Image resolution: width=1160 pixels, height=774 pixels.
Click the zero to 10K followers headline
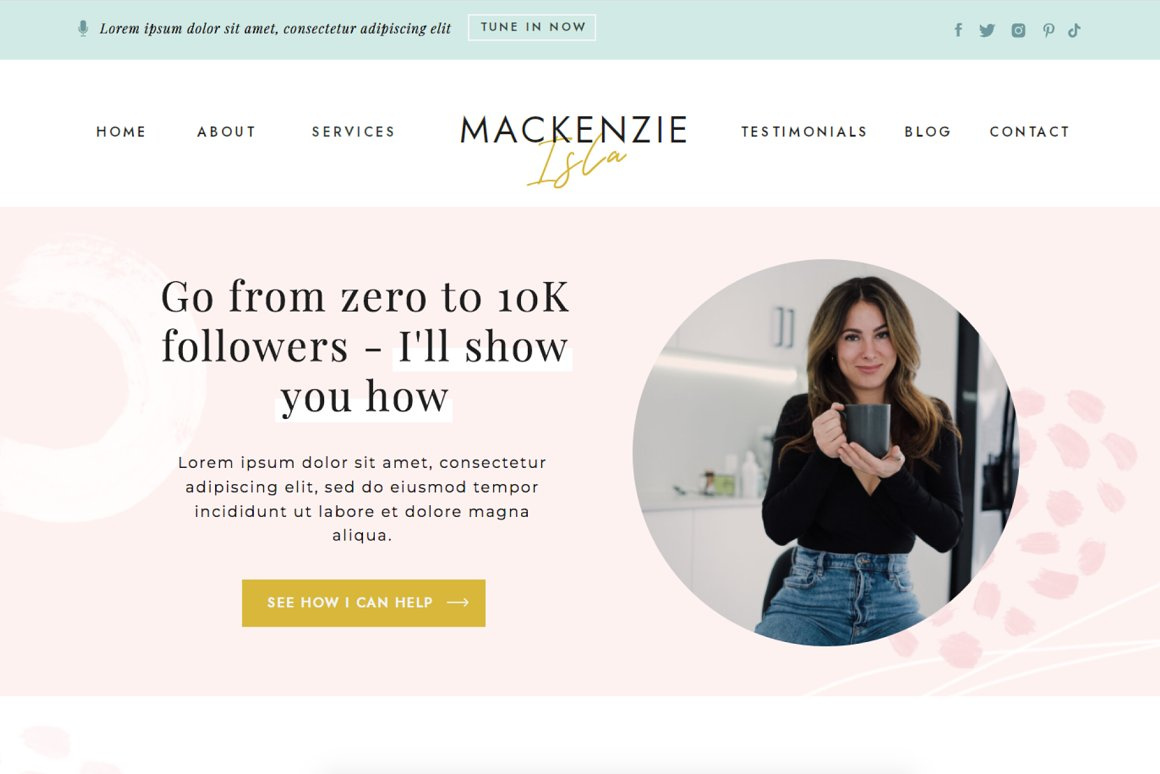tap(365, 346)
